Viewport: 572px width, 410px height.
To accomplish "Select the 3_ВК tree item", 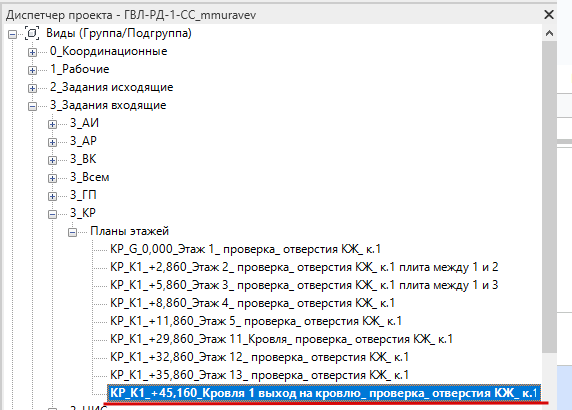I will 83,159.
